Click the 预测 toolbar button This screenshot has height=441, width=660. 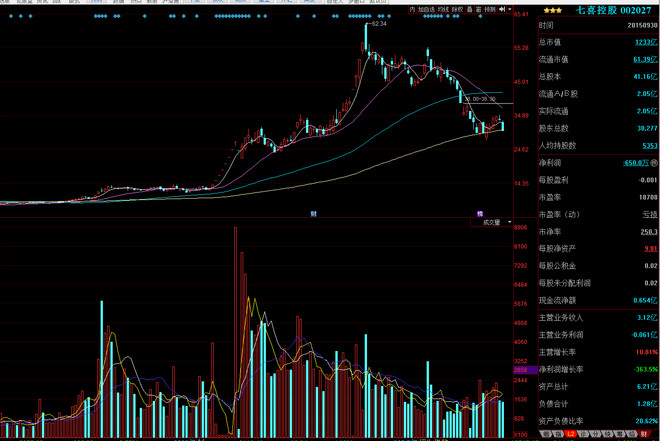click(490, 9)
